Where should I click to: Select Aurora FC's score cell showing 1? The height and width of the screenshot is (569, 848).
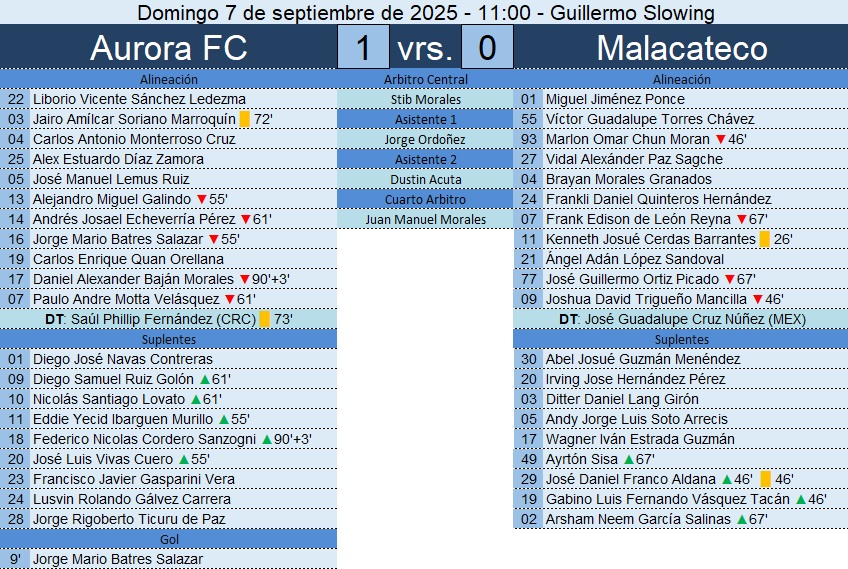pos(364,47)
